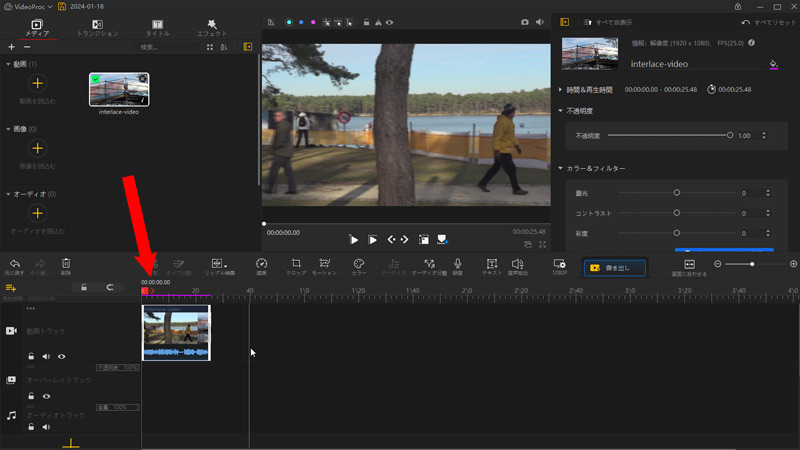The image size is (800, 450).
Task: Click the Record (録音) microphone icon
Action: tap(457, 265)
